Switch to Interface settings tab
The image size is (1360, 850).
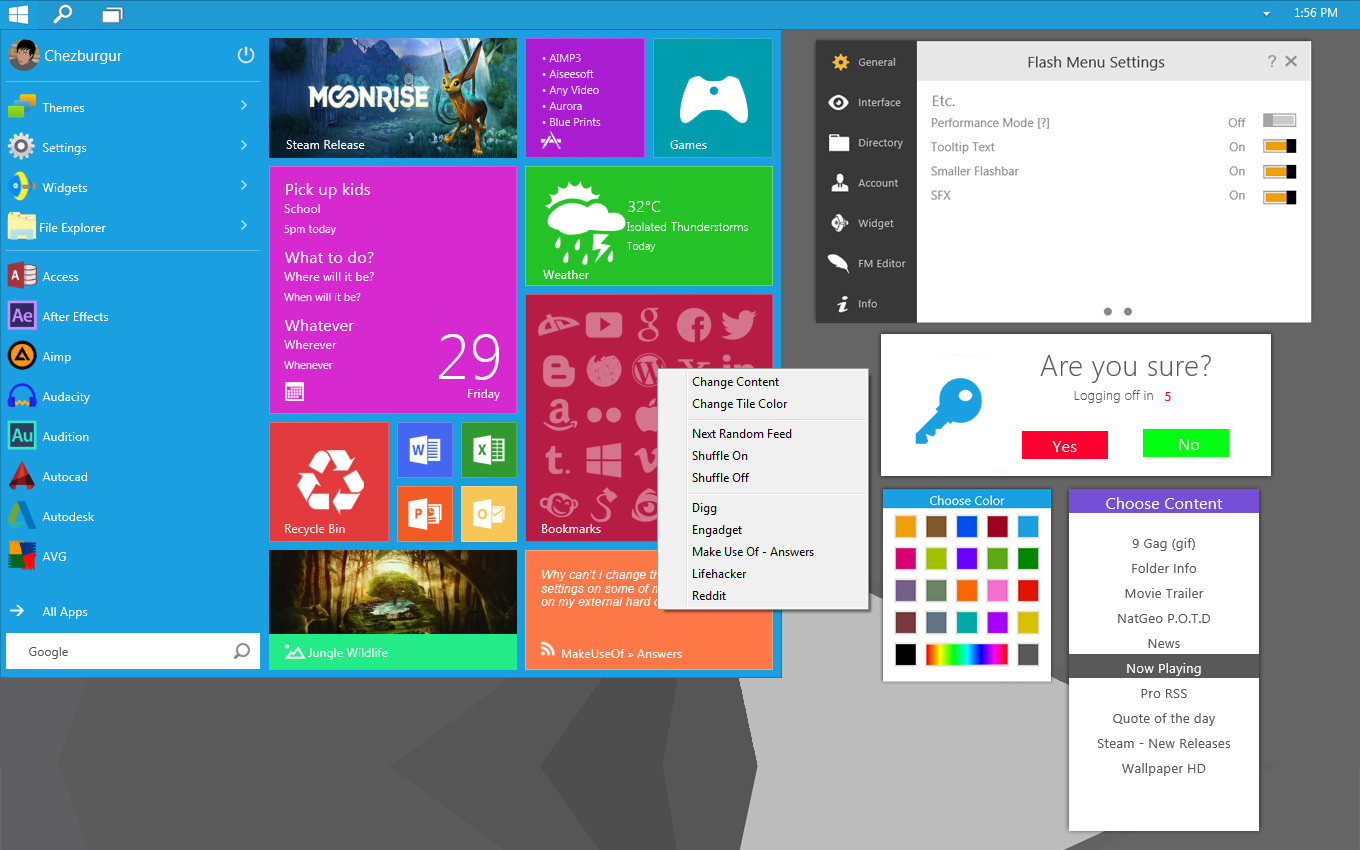coord(866,102)
